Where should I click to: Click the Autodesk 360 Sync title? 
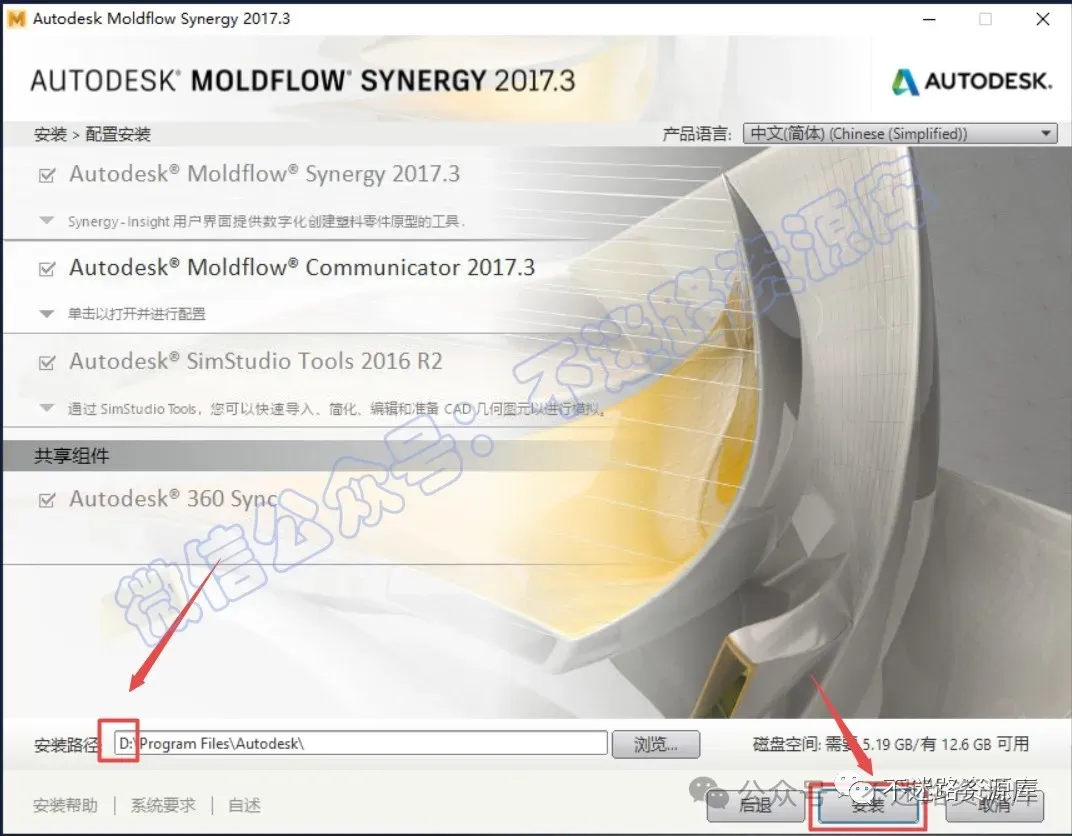[x=174, y=499]
